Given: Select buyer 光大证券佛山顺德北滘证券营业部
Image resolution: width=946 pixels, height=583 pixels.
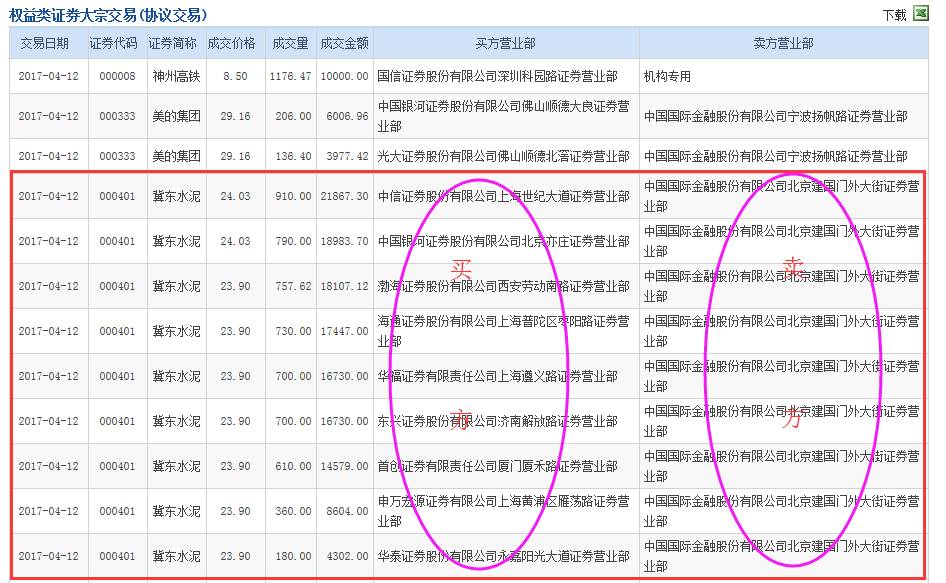Looking at the screenshot, I should 504,156.
